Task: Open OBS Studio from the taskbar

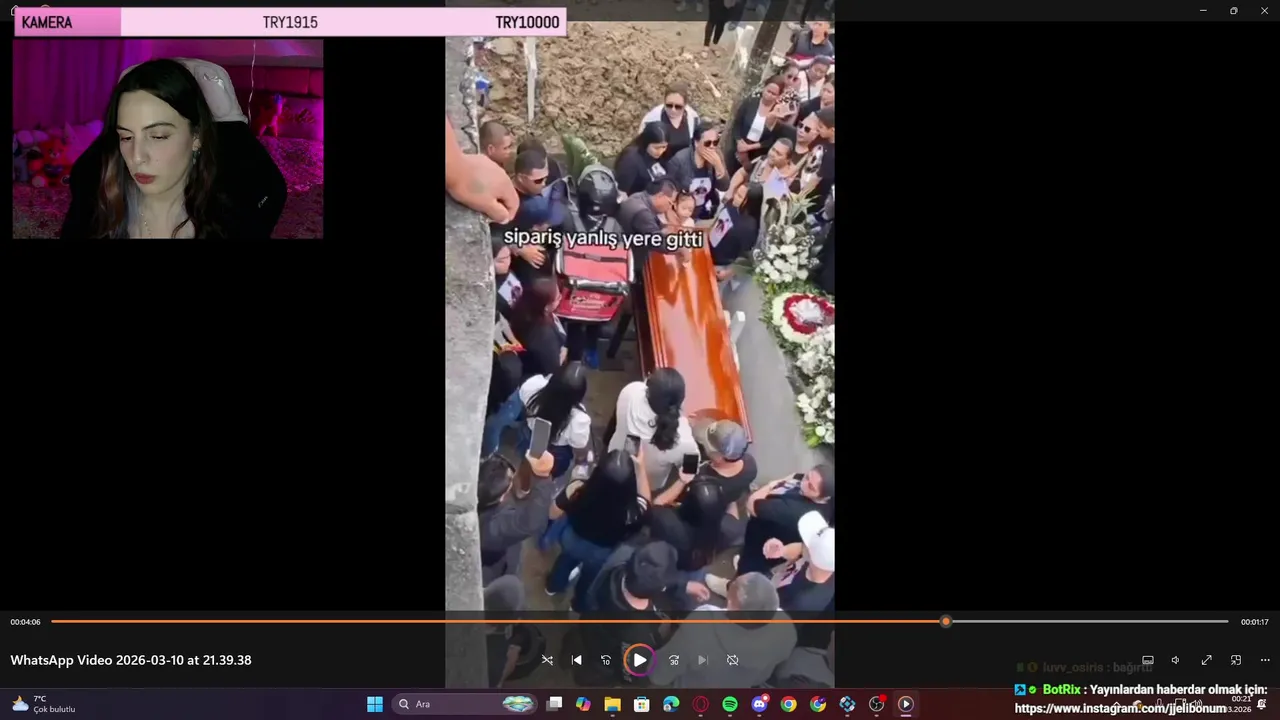Action: 876,704
